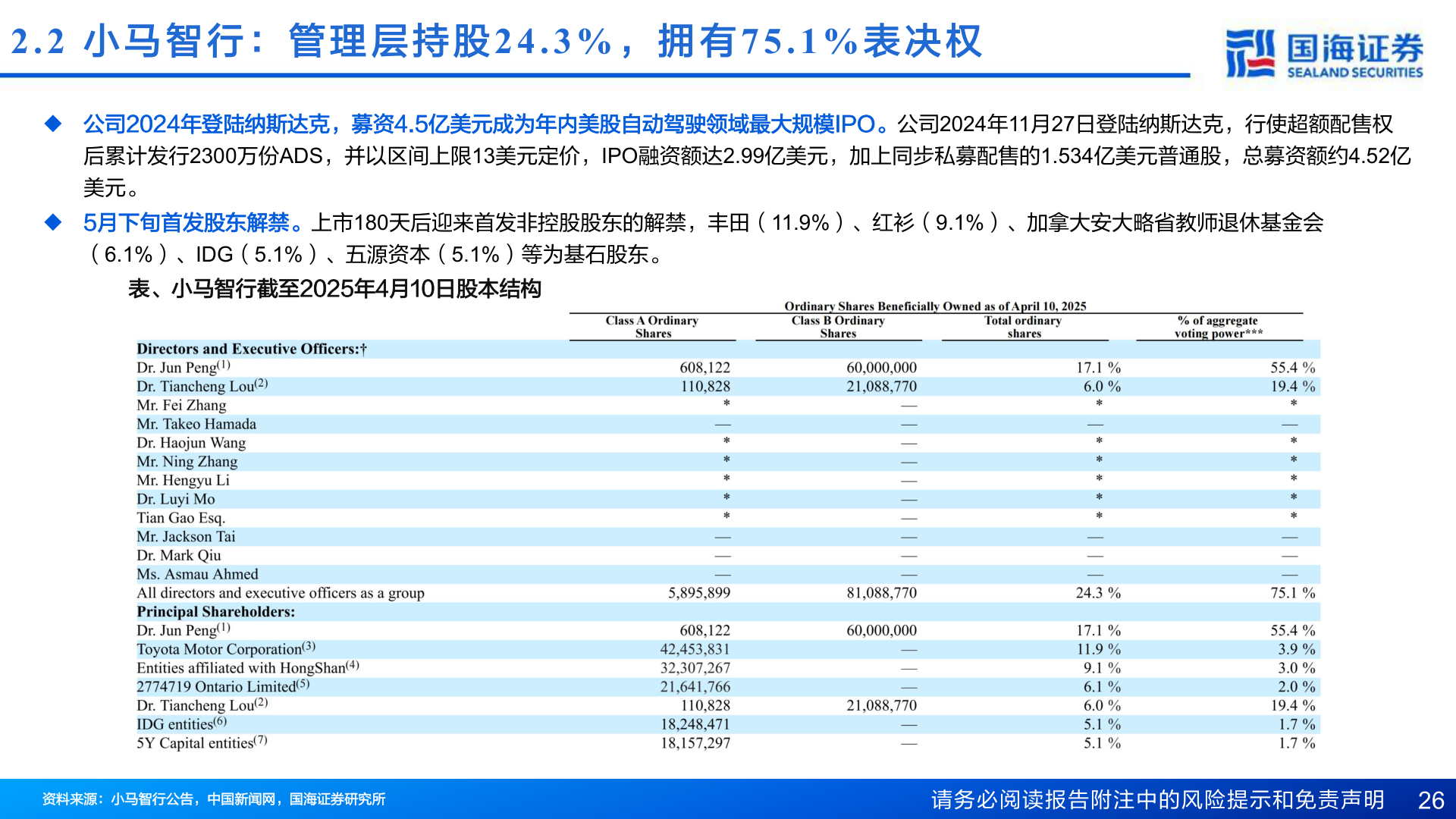Click the risk disclaimer footer text
1456x819 pixels.
1157,799
